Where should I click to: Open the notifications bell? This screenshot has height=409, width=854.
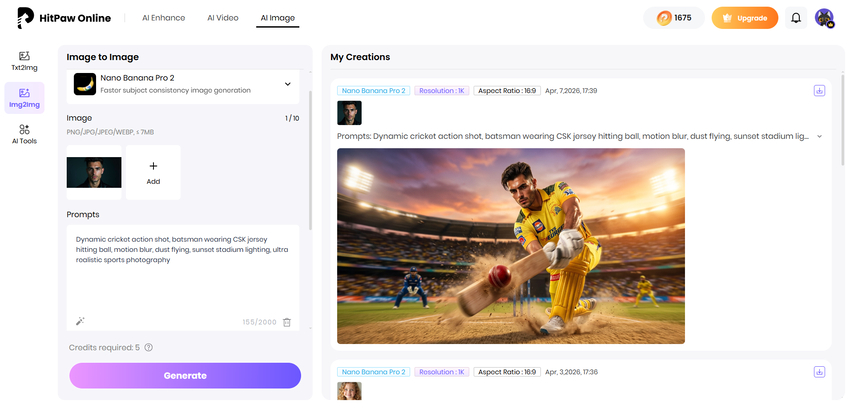pyautogui.click(x=796, y=18)
